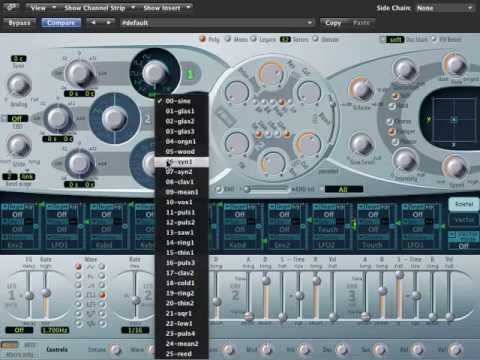The width and height of the screenshot is (480, 360).
Task: Toggle Unison mode
Action: point(315,39)
